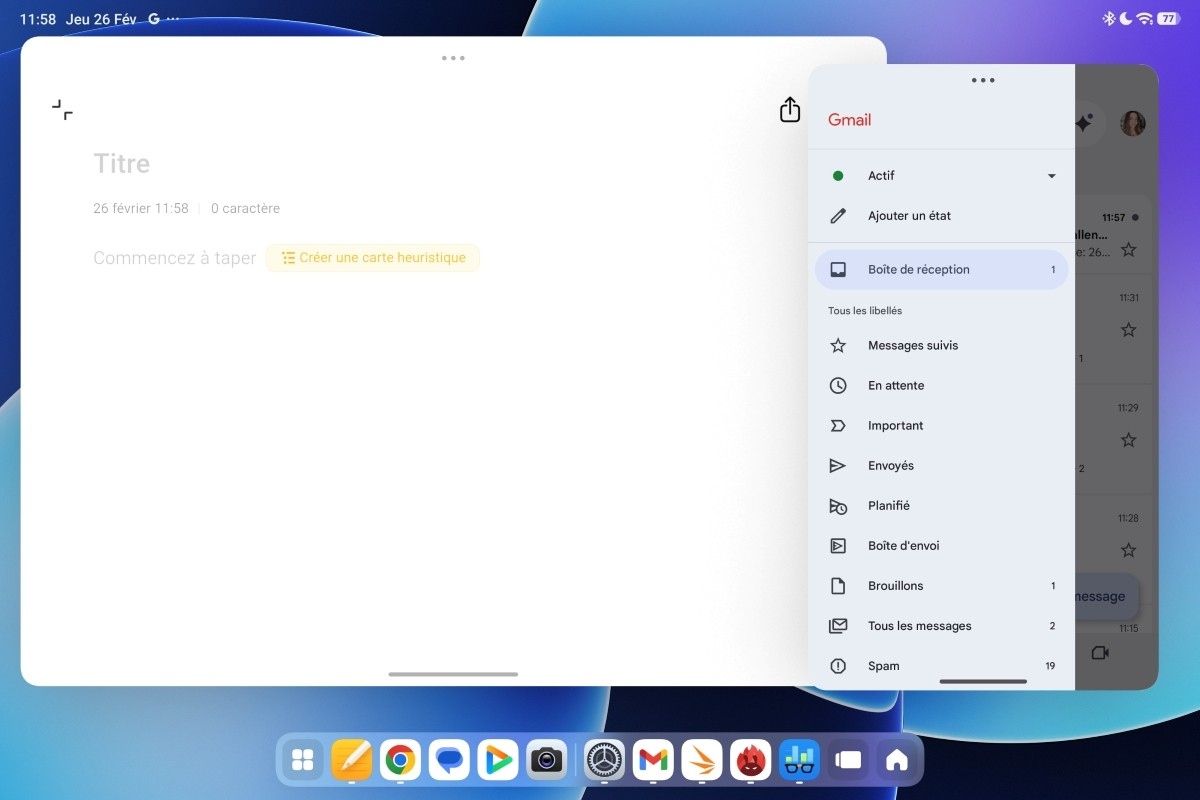Screen dimensions: 1200x800
Task: Tap the Titre title input field
Action: [x=121, y=163]
